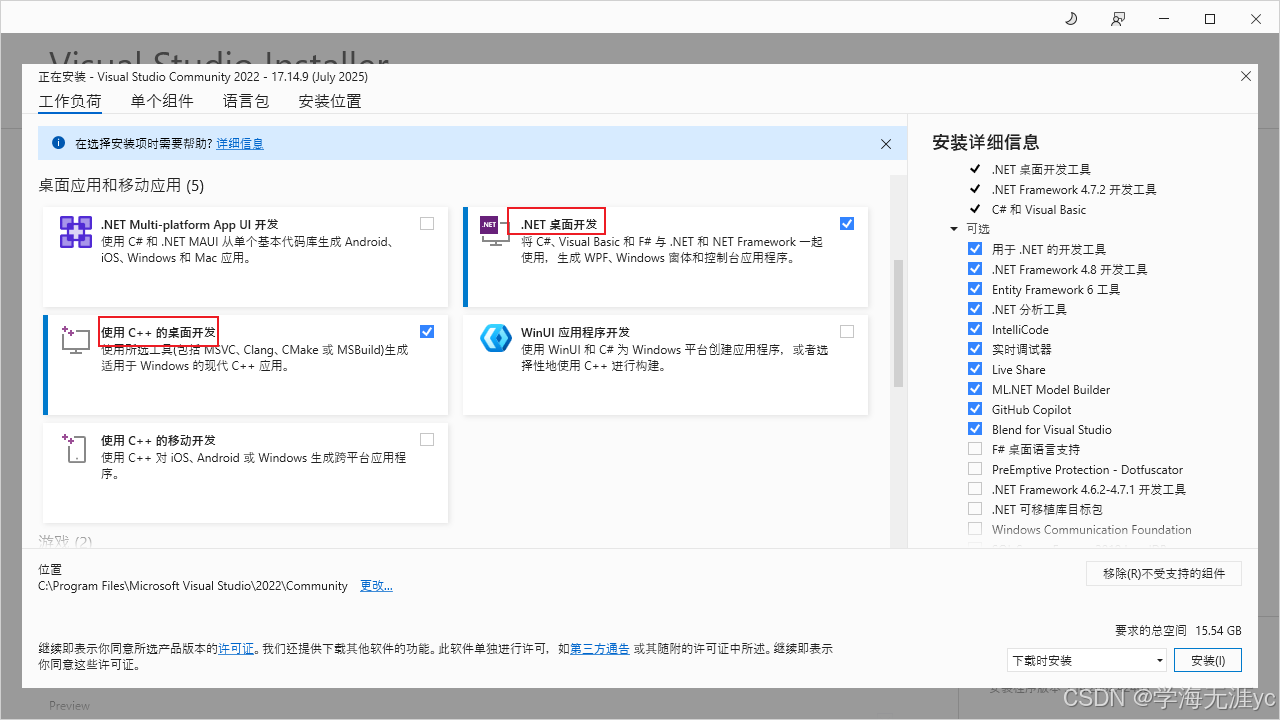
Task: Check .NET 可移植库目标包 component
Action: [x=975, y=509]
